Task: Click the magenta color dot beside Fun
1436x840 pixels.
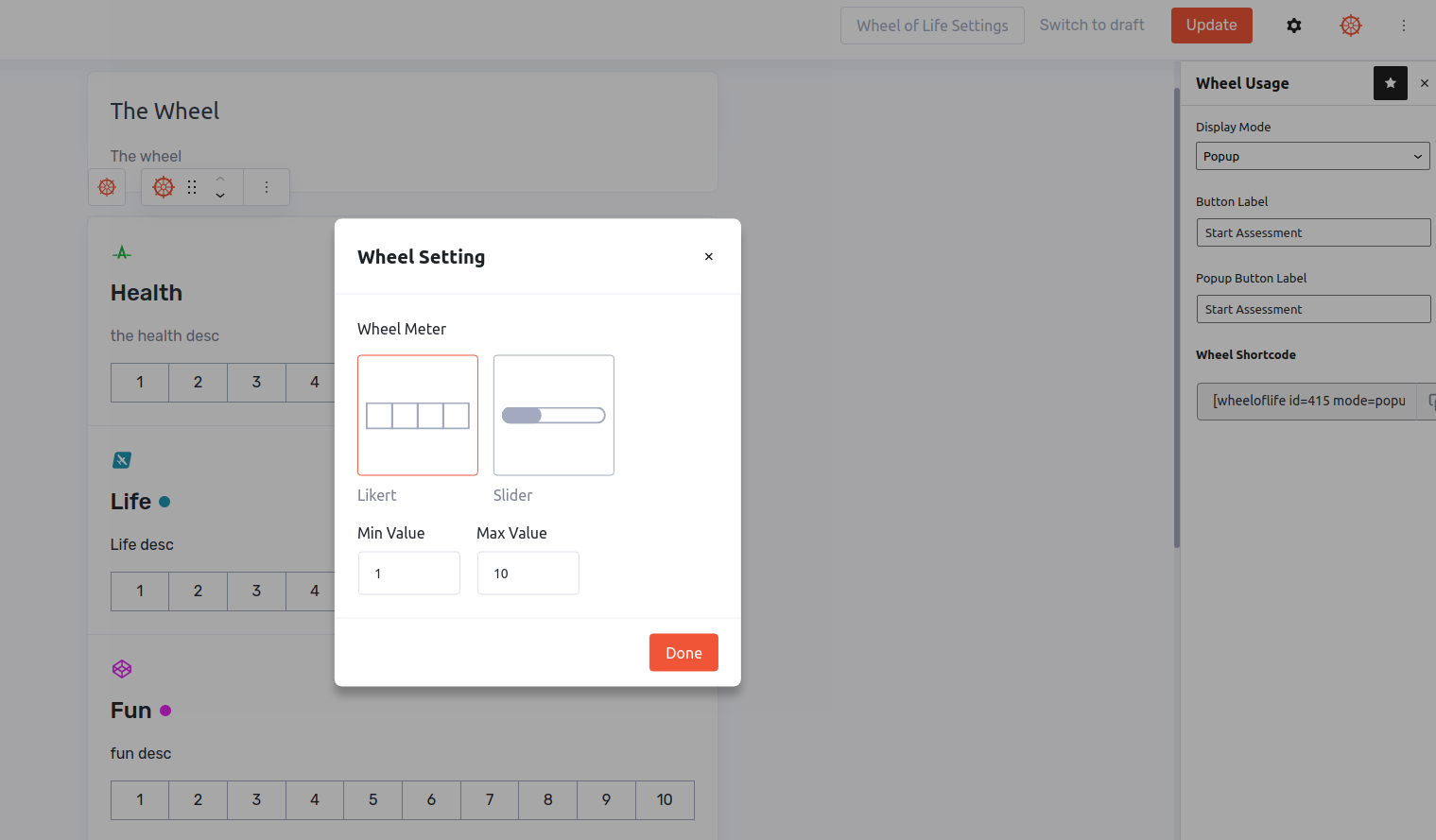Action: click(x=165, y=711)
